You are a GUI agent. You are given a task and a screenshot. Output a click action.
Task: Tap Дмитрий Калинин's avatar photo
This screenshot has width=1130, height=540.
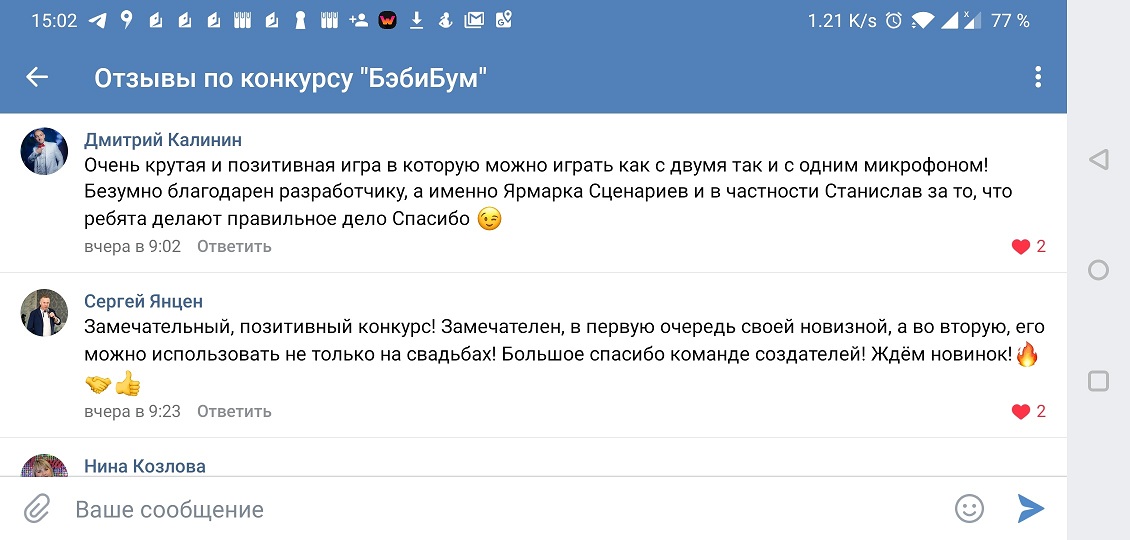(45, 151)
